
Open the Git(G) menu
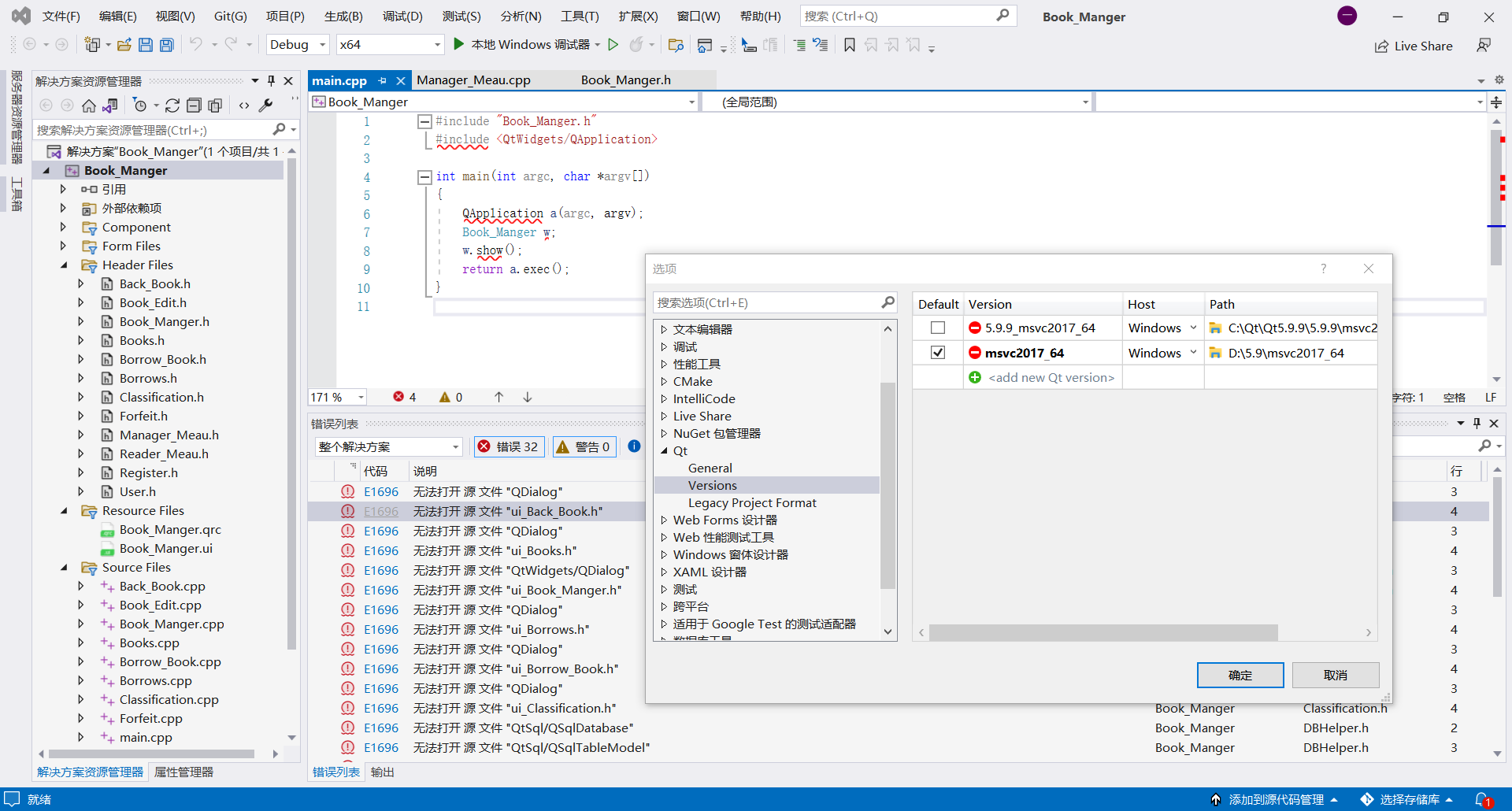230,17
